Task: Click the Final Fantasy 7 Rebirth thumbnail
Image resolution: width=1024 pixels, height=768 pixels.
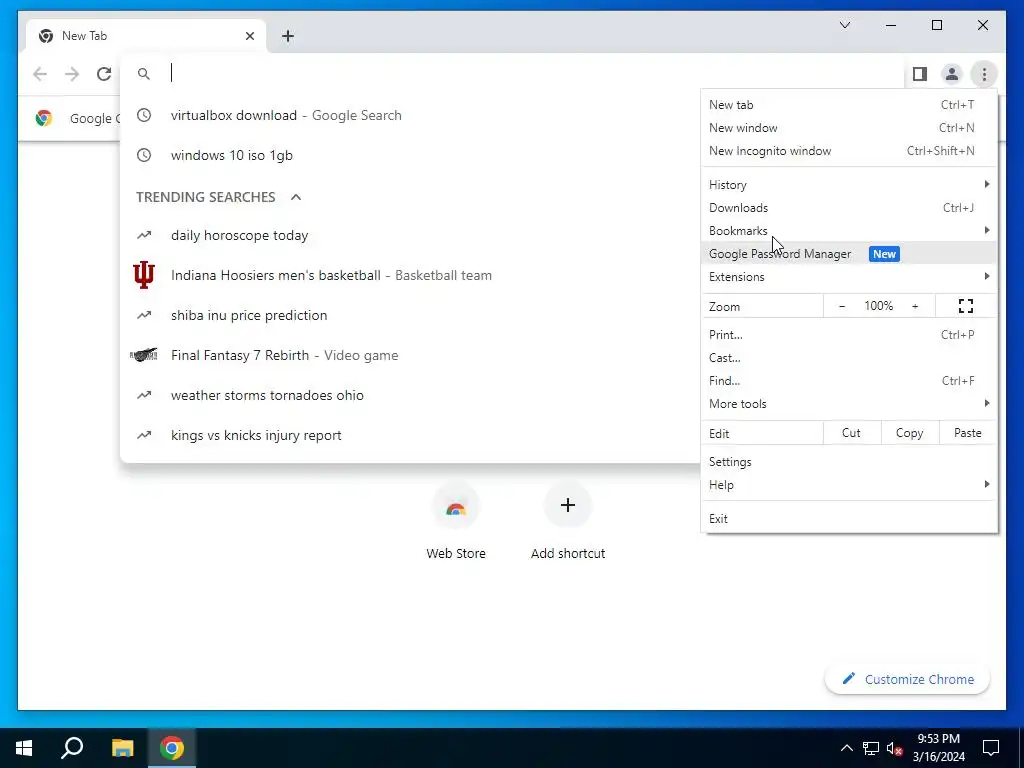Action: [x=144, y=355]
